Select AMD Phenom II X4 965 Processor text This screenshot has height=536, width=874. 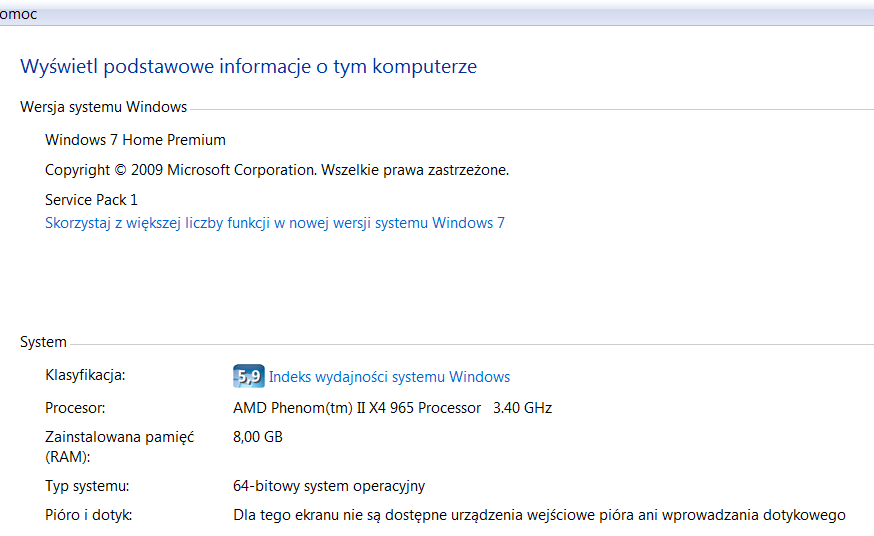pos(357,408)
